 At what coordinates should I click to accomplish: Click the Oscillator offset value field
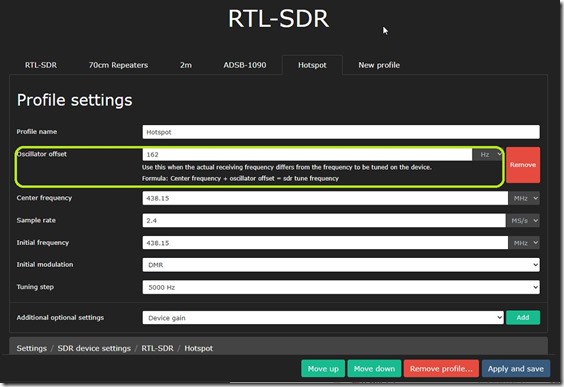click(x=307, y=154)
